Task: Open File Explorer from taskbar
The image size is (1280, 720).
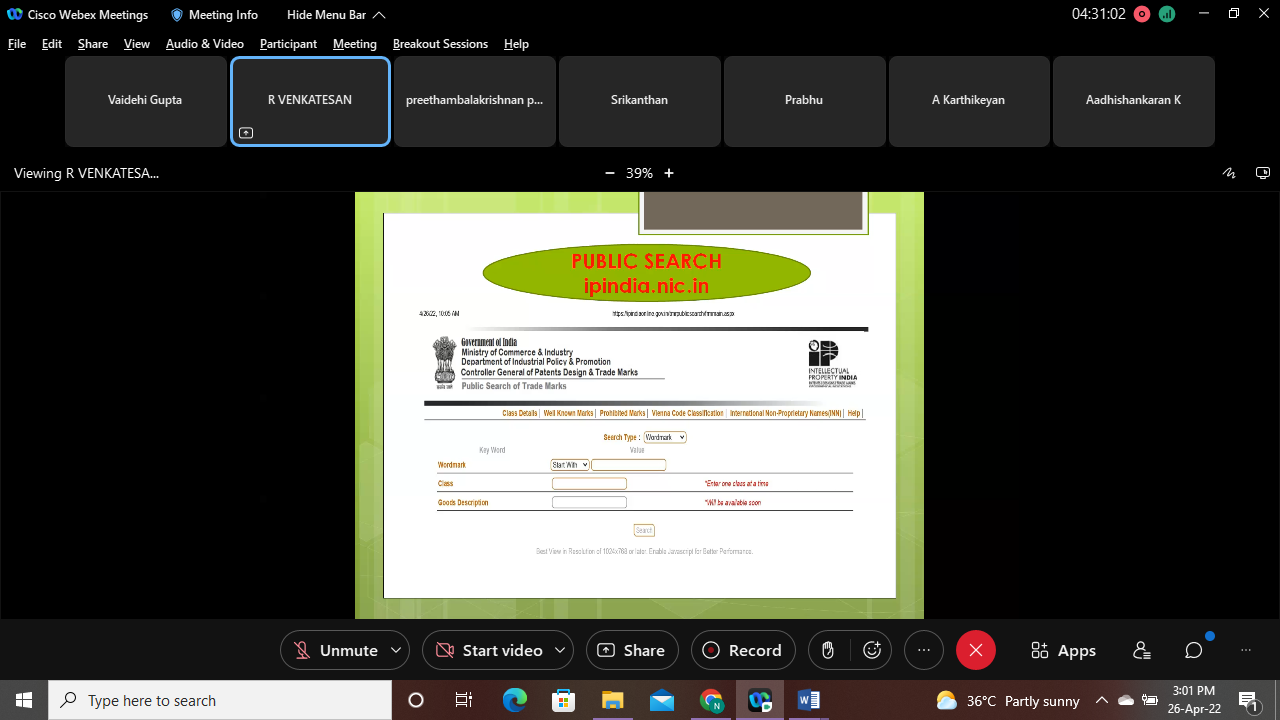Action: point(612,700)
